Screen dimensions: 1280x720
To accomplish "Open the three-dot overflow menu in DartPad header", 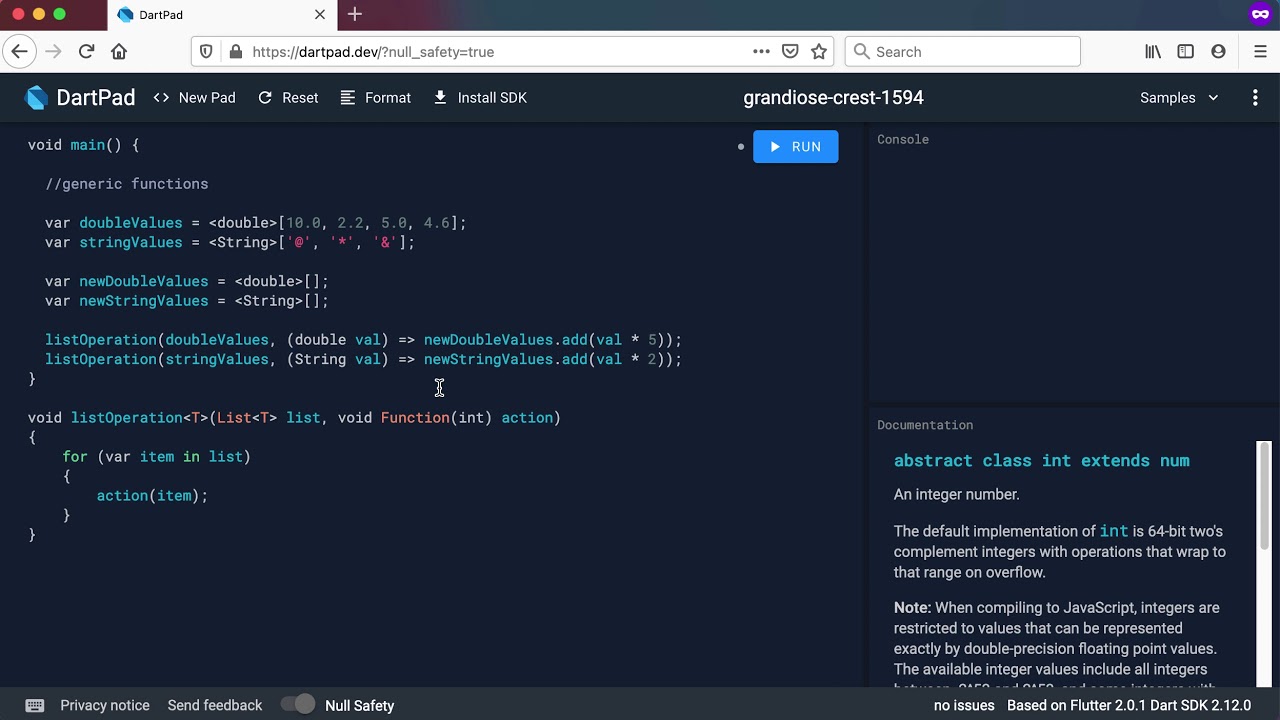I will point(1255,97).
